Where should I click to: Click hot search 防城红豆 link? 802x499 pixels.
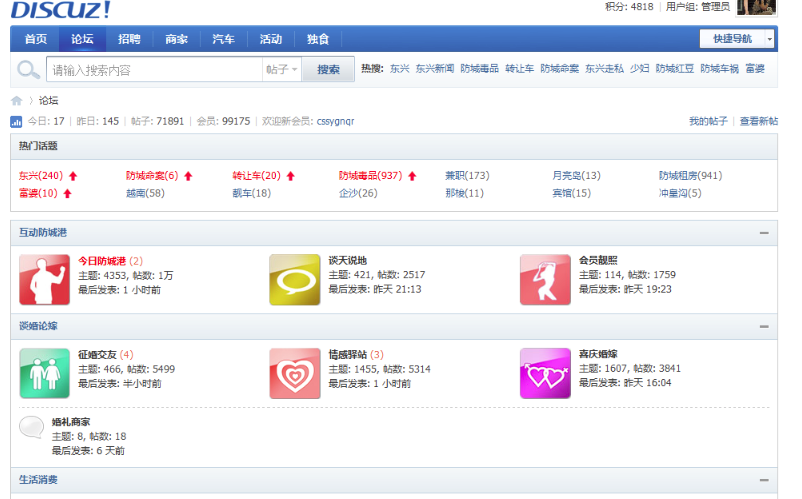[675, 69]
